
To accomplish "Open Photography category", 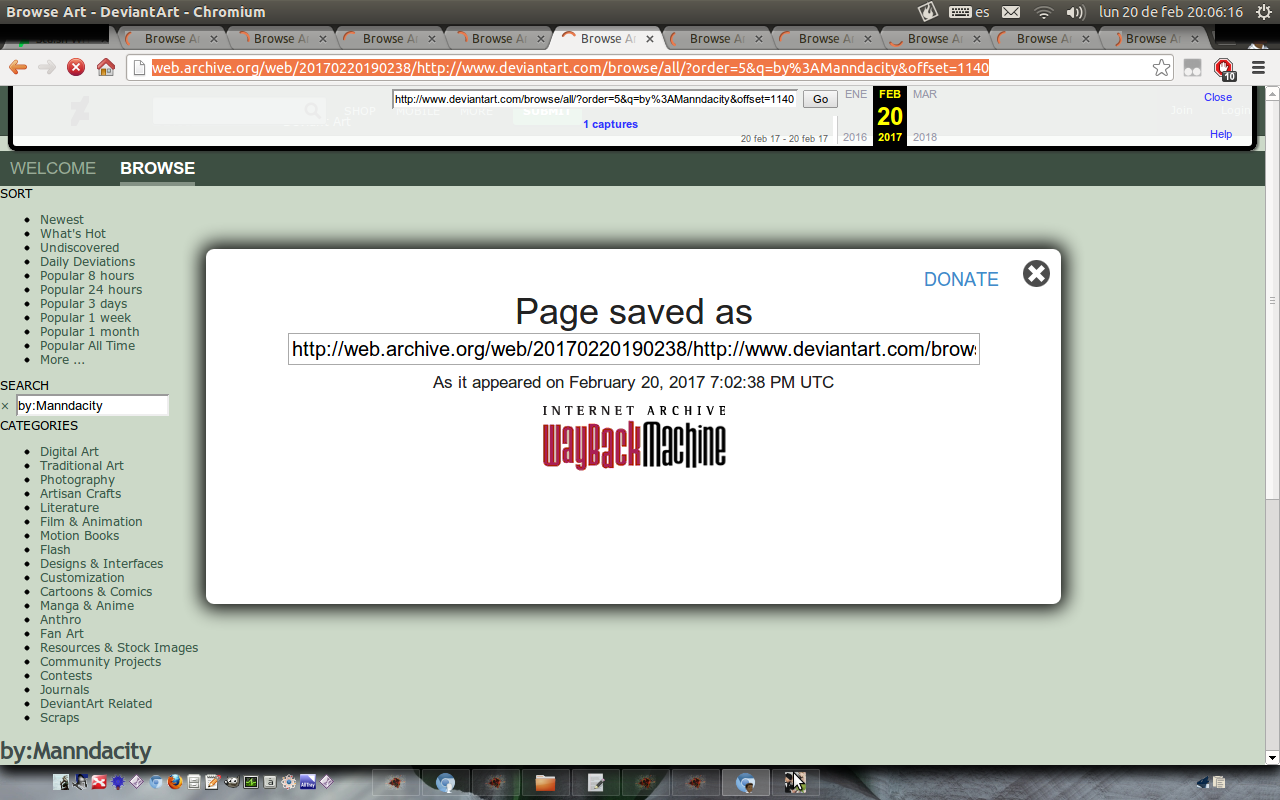I will [77, 480].
